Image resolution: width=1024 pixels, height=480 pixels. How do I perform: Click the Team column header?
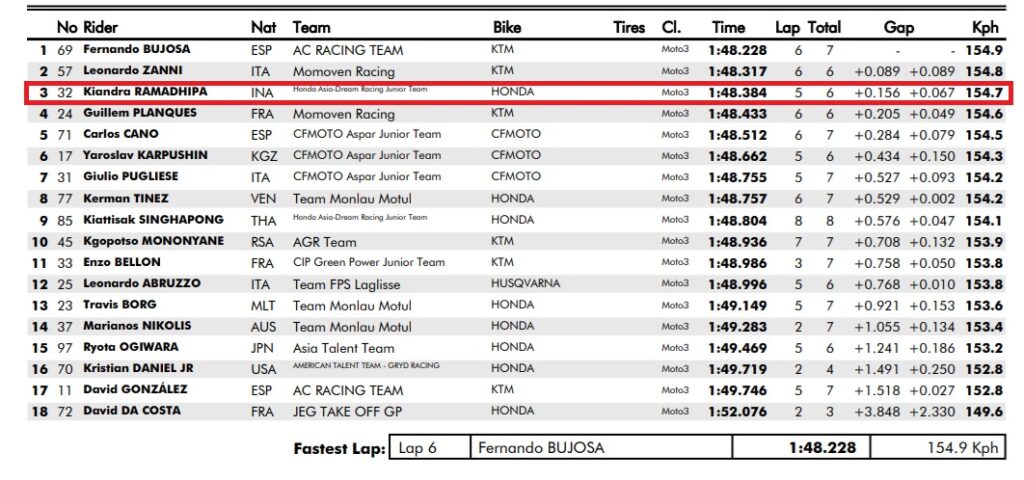point(311,27)
